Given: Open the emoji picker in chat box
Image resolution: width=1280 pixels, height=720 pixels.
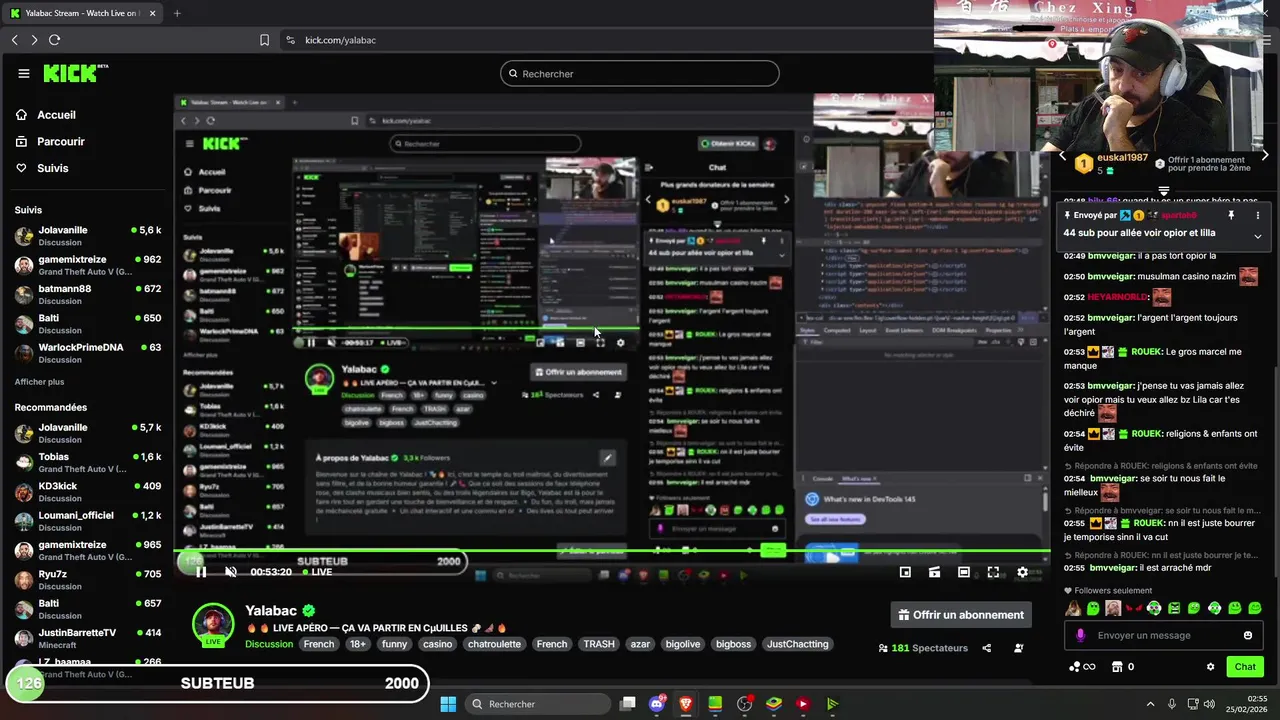Looking at the screenshot, I should pos(1248,635).
